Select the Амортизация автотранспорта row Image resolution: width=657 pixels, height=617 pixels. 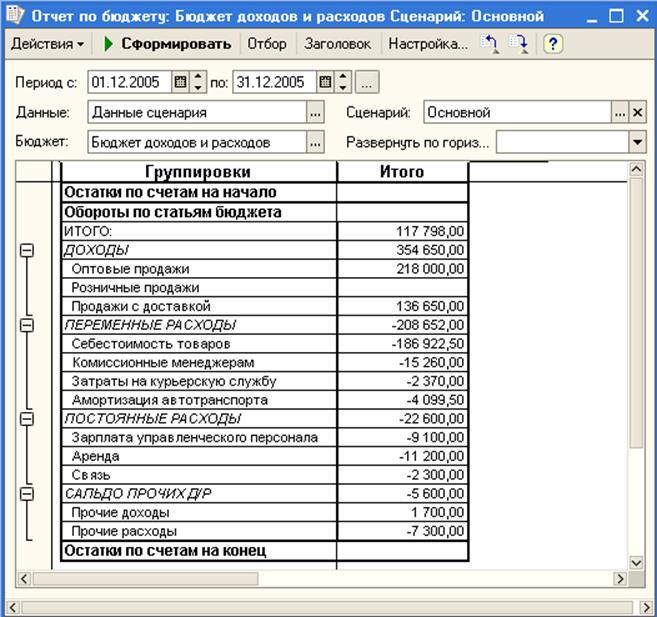[x=264, y=400]
